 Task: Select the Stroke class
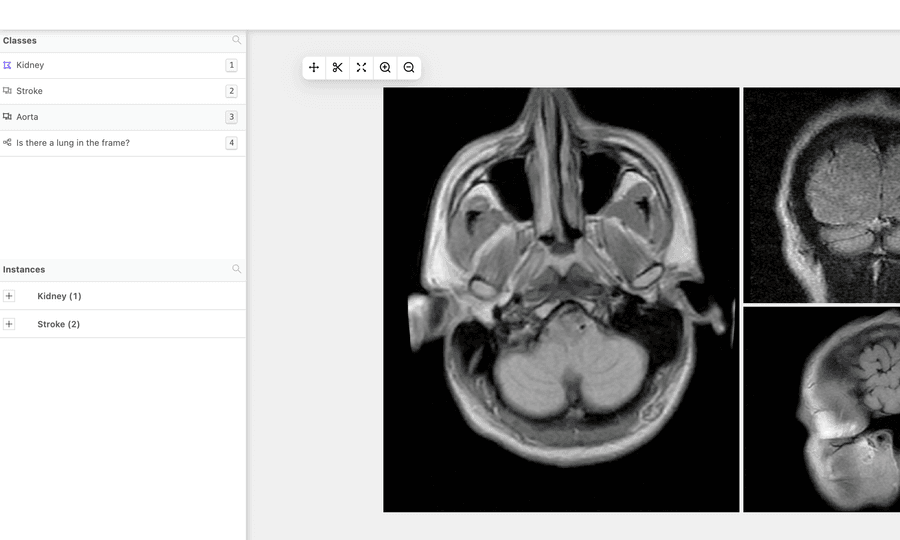[x=123, y=91]
